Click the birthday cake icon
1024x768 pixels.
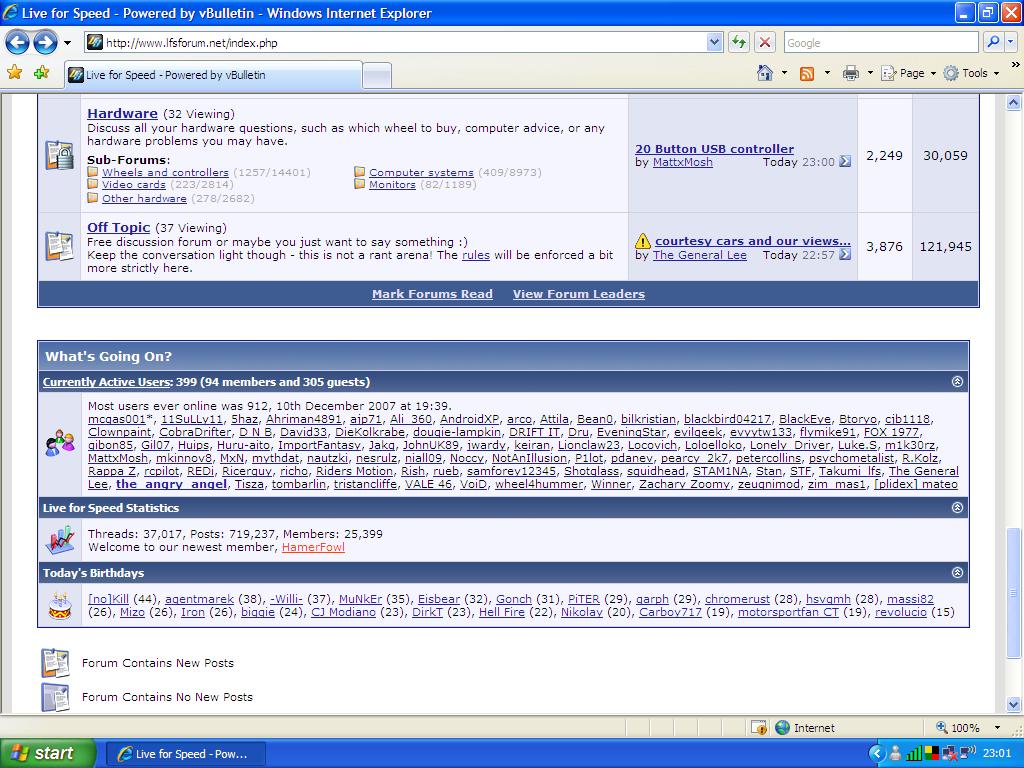60,605
